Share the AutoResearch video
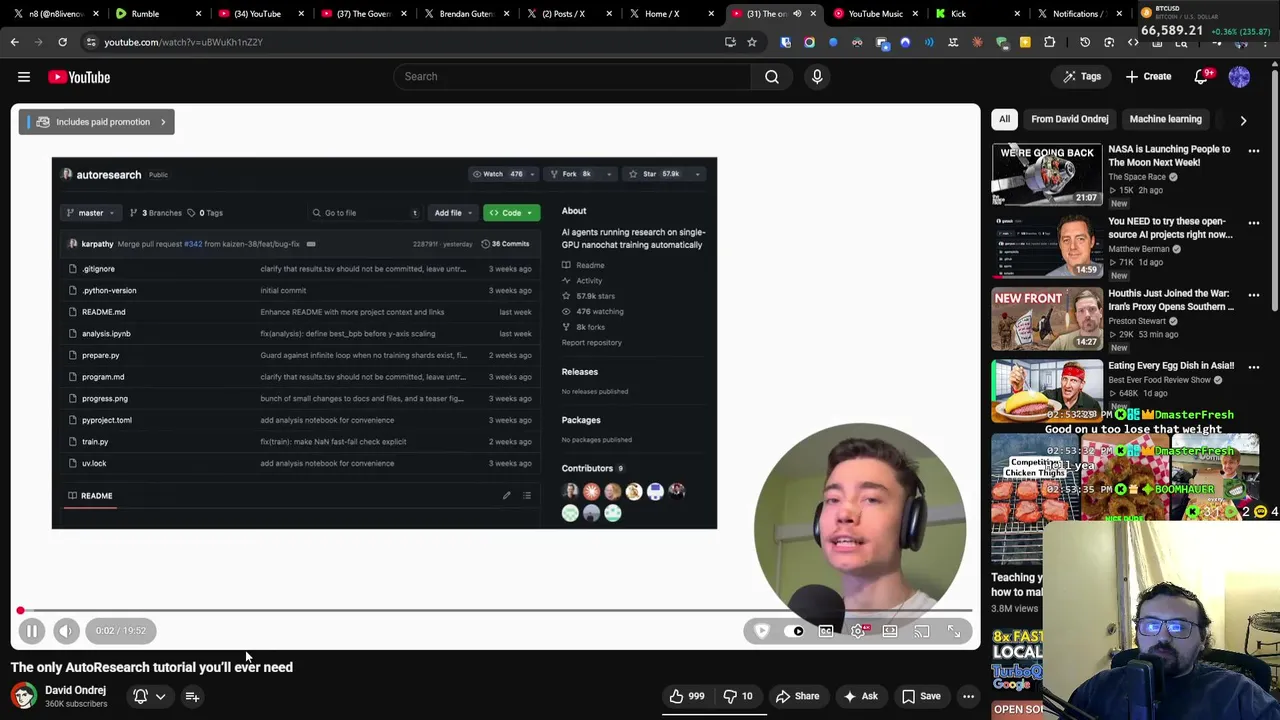 [797, 696]
